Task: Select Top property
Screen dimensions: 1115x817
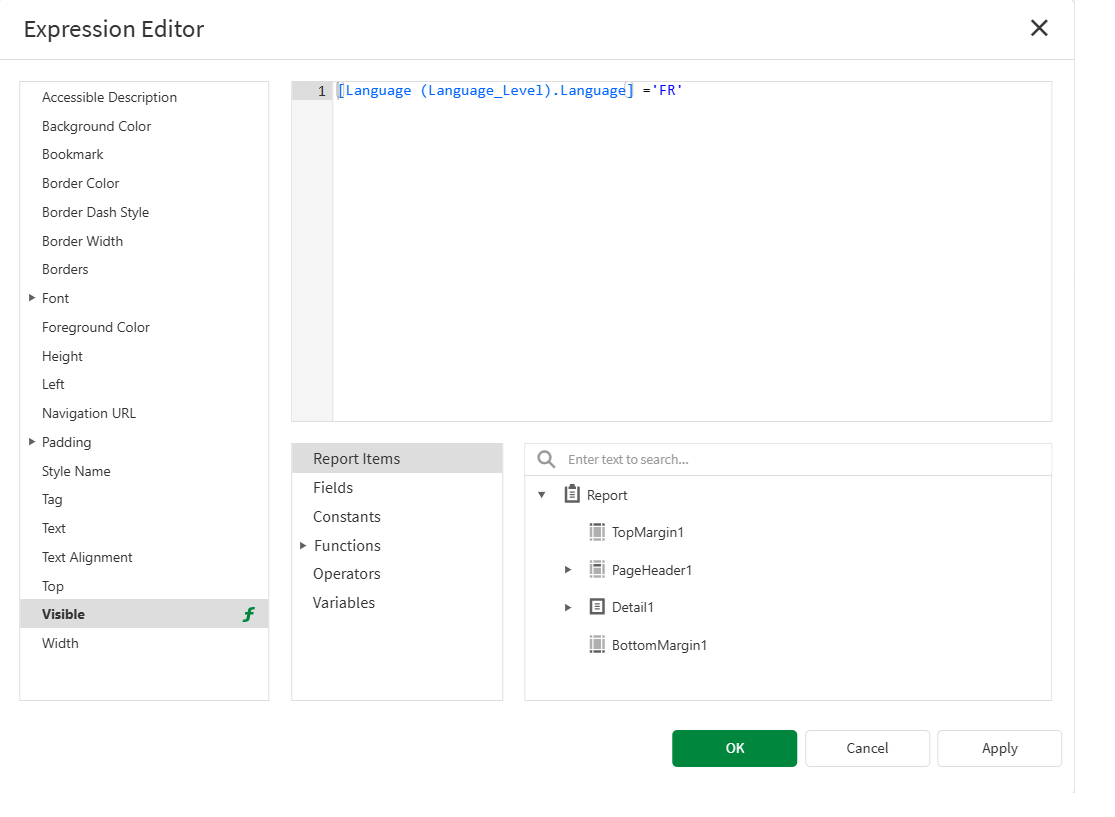Action: tap(53, 587)
